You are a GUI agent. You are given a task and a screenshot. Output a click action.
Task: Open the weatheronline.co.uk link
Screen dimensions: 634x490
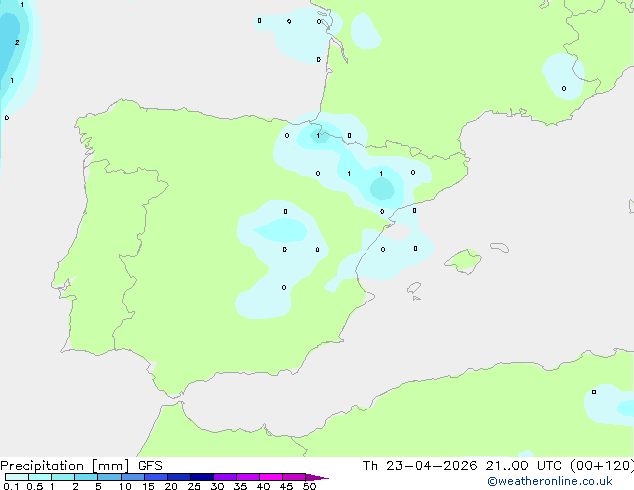click(x=550, y=481)
